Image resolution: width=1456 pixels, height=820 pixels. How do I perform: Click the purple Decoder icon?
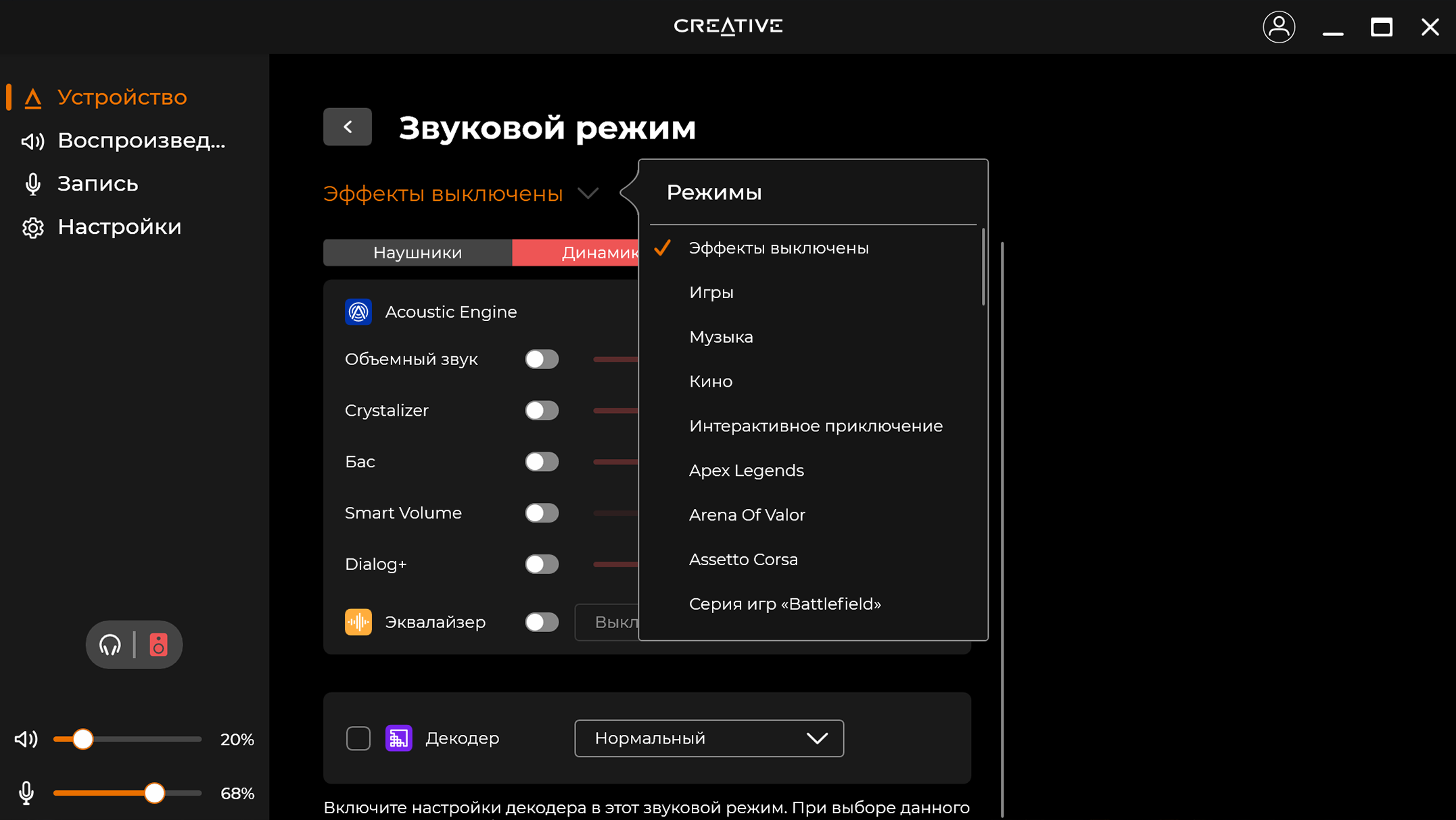[398, 738]
